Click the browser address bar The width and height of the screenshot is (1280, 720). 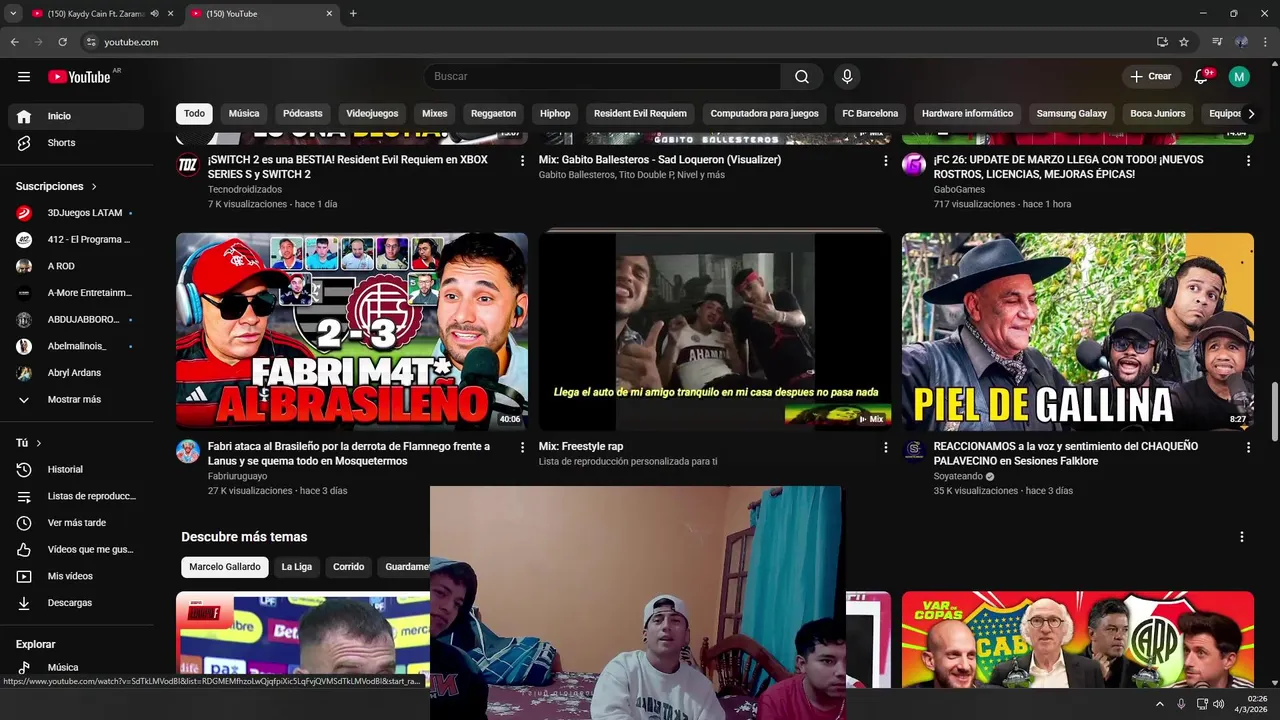pos(620,42)
